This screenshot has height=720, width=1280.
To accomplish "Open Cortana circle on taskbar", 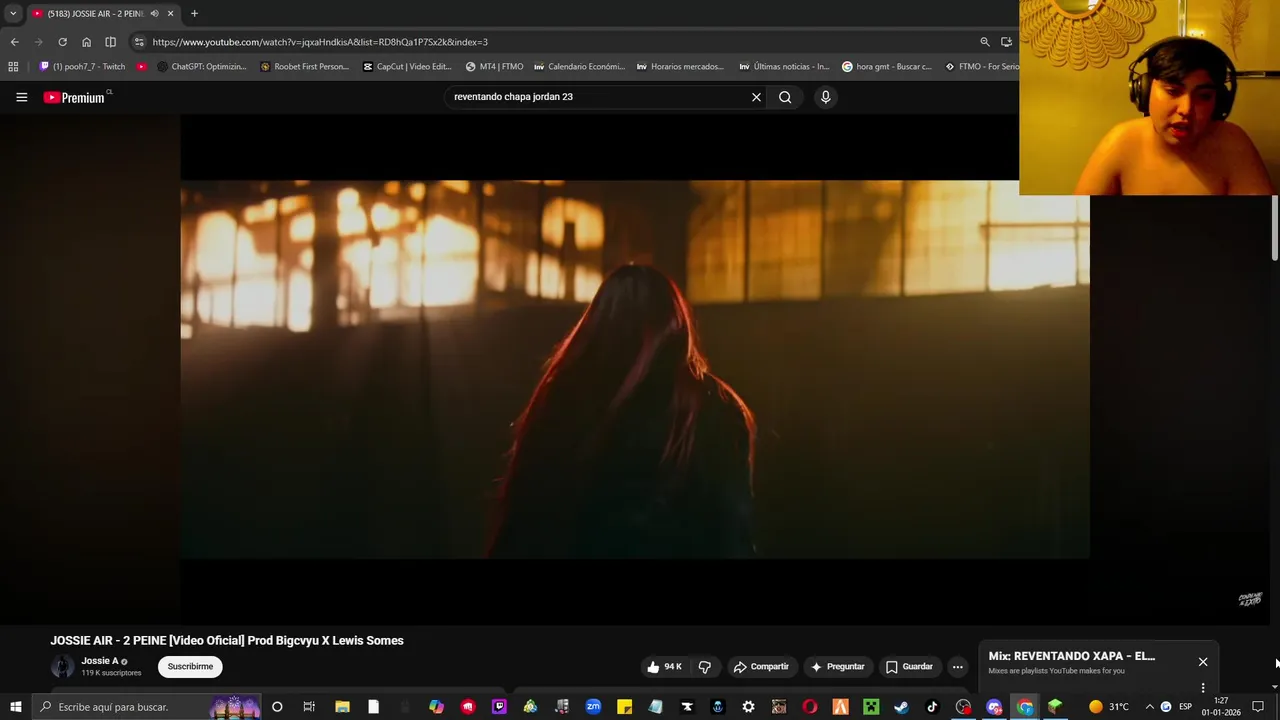I will tap(277, 707).
